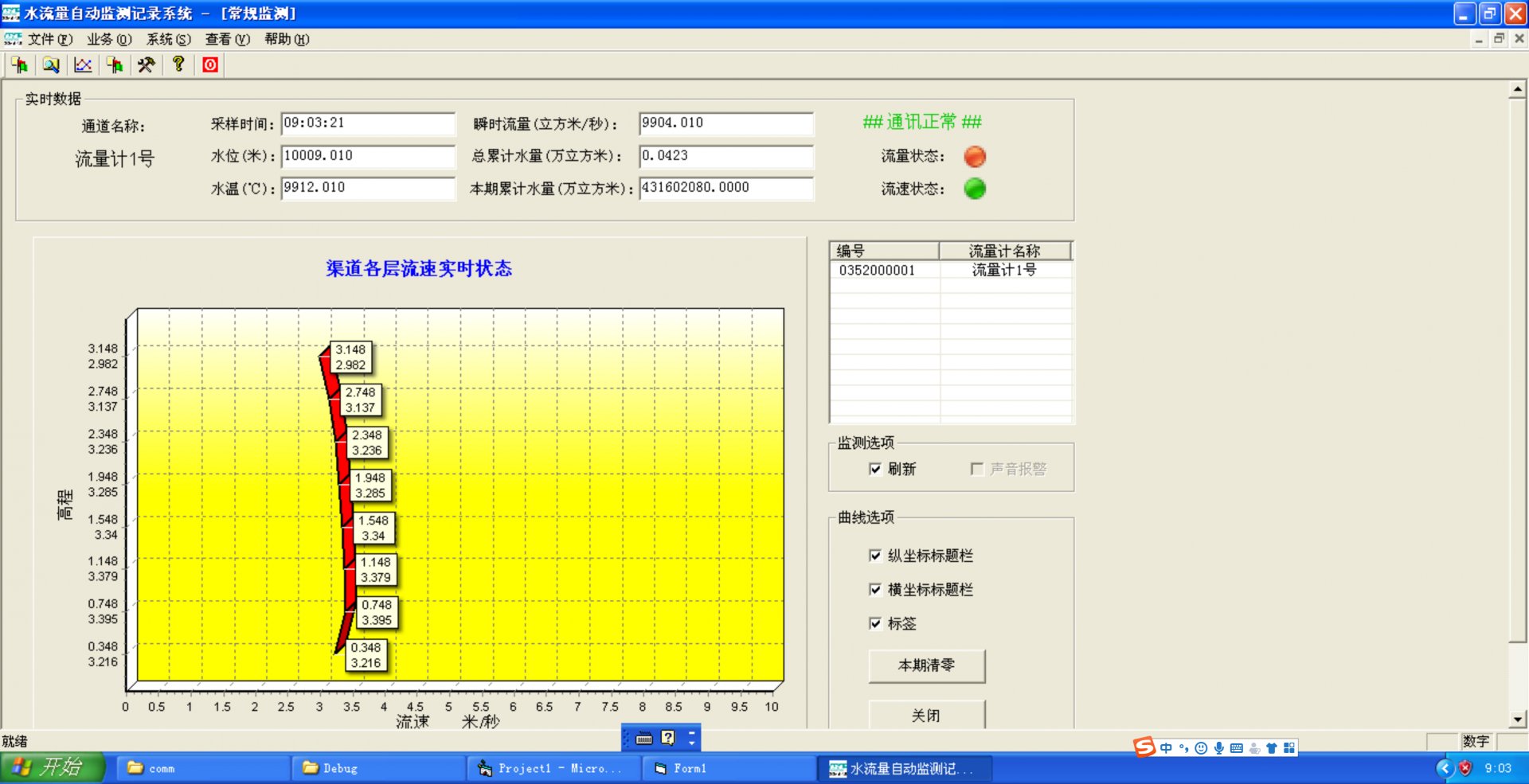Click the red stop exit toolbar icon
Viewport: 1529px width, 784px height.
[210, 65]
